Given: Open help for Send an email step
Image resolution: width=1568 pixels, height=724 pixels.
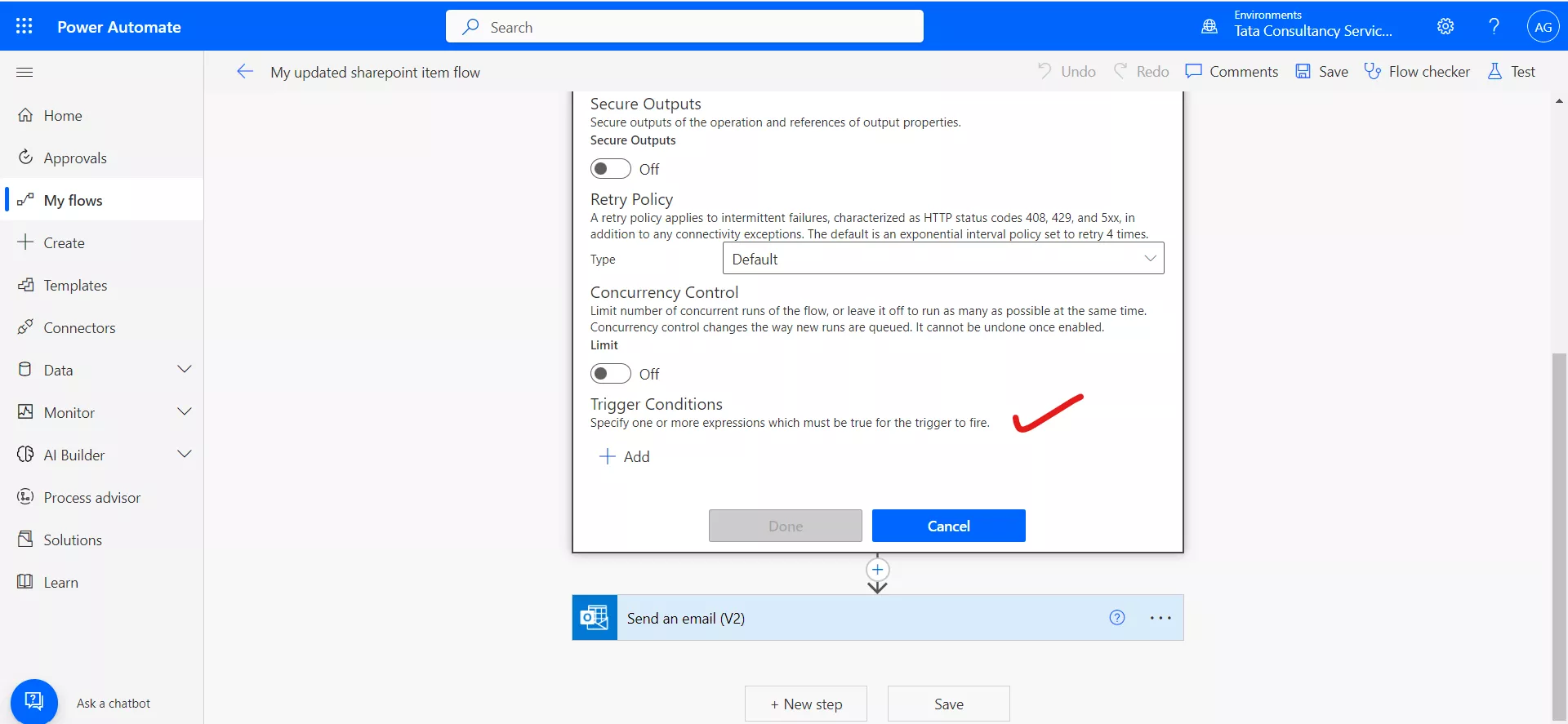Looking at the screenshot, I should click(1117, 618).
